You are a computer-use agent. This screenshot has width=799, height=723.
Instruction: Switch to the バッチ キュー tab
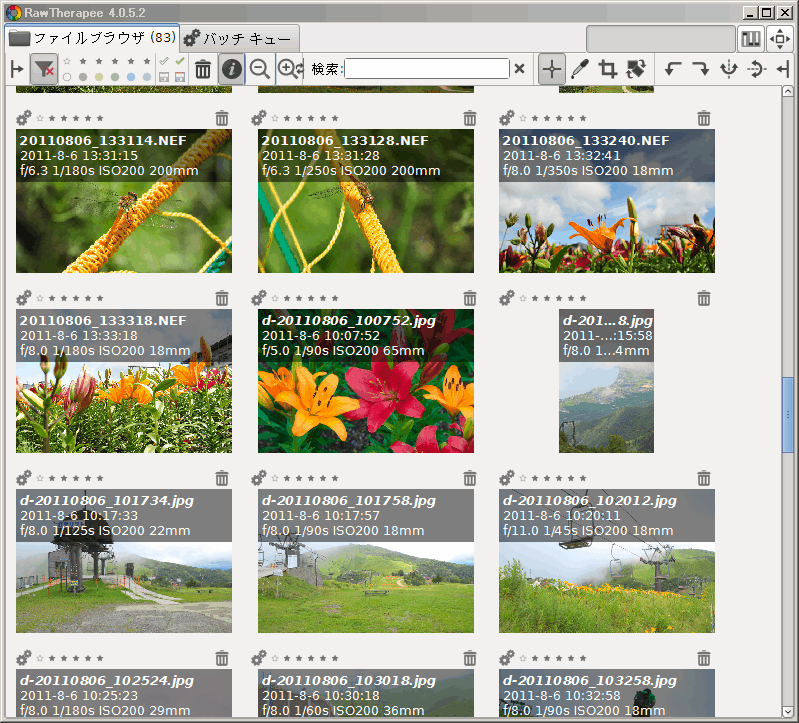click(x=239, y=39)
